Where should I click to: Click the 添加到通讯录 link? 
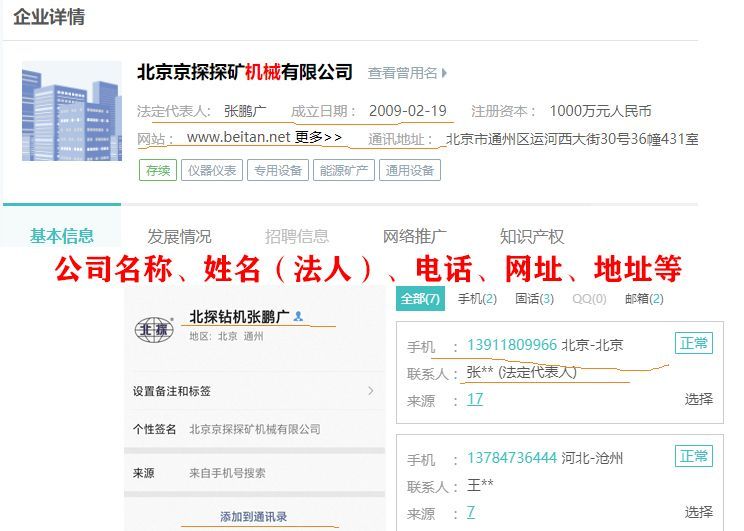253,517
